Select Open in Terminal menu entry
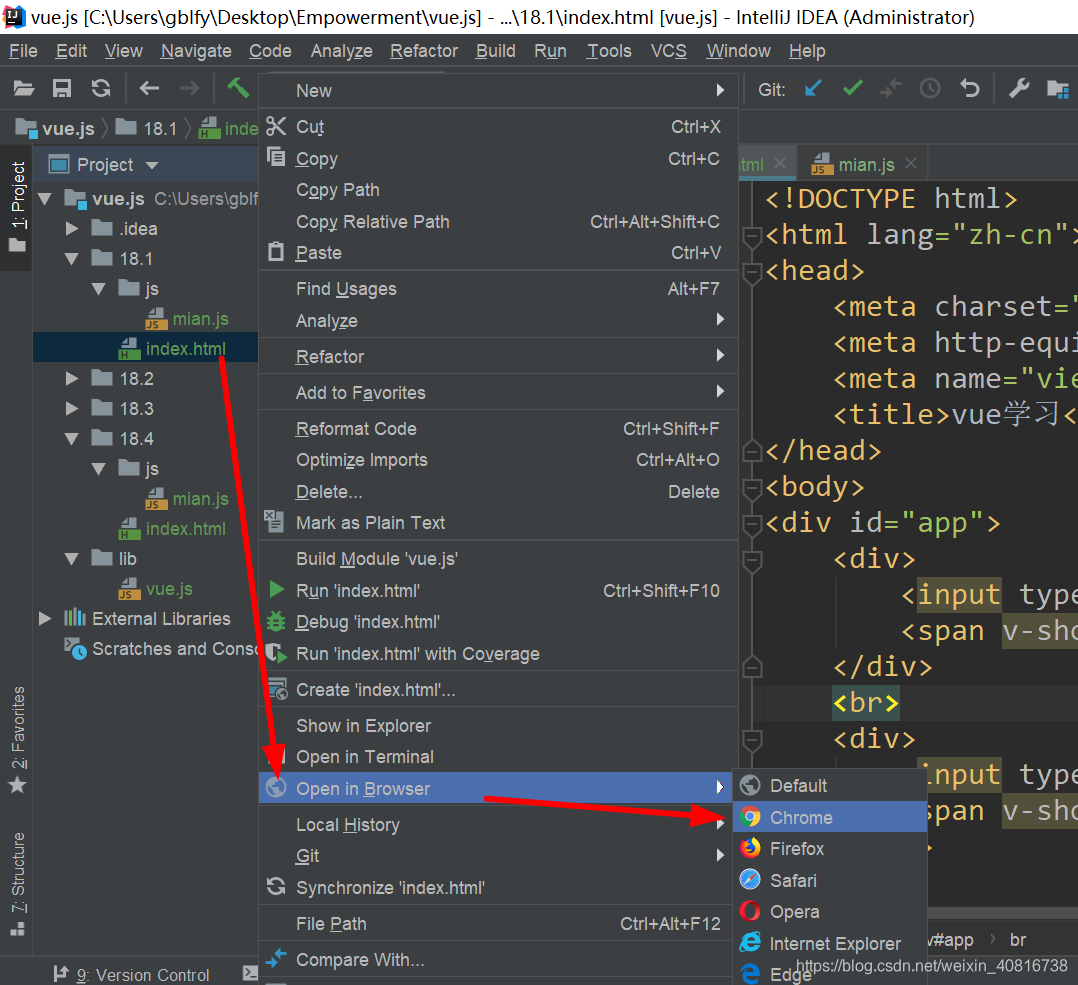Screen dimensions: 1078x985 (x=498, y=757)
